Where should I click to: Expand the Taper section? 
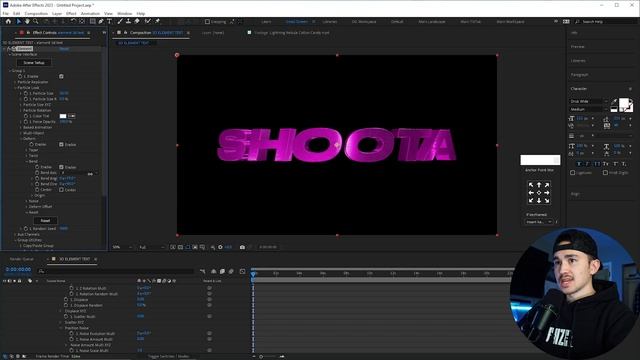pyautogui.click(x=27, y=150)
